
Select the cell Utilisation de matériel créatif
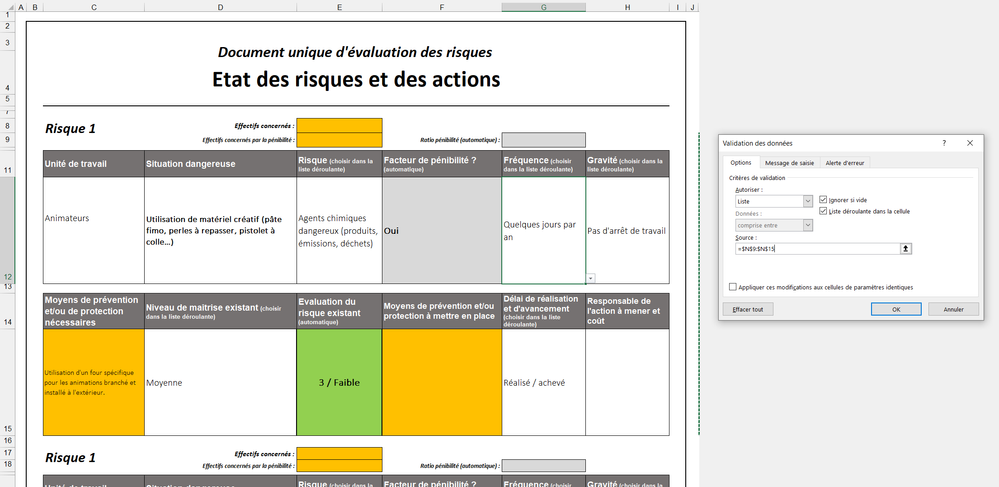click(220, 230)
